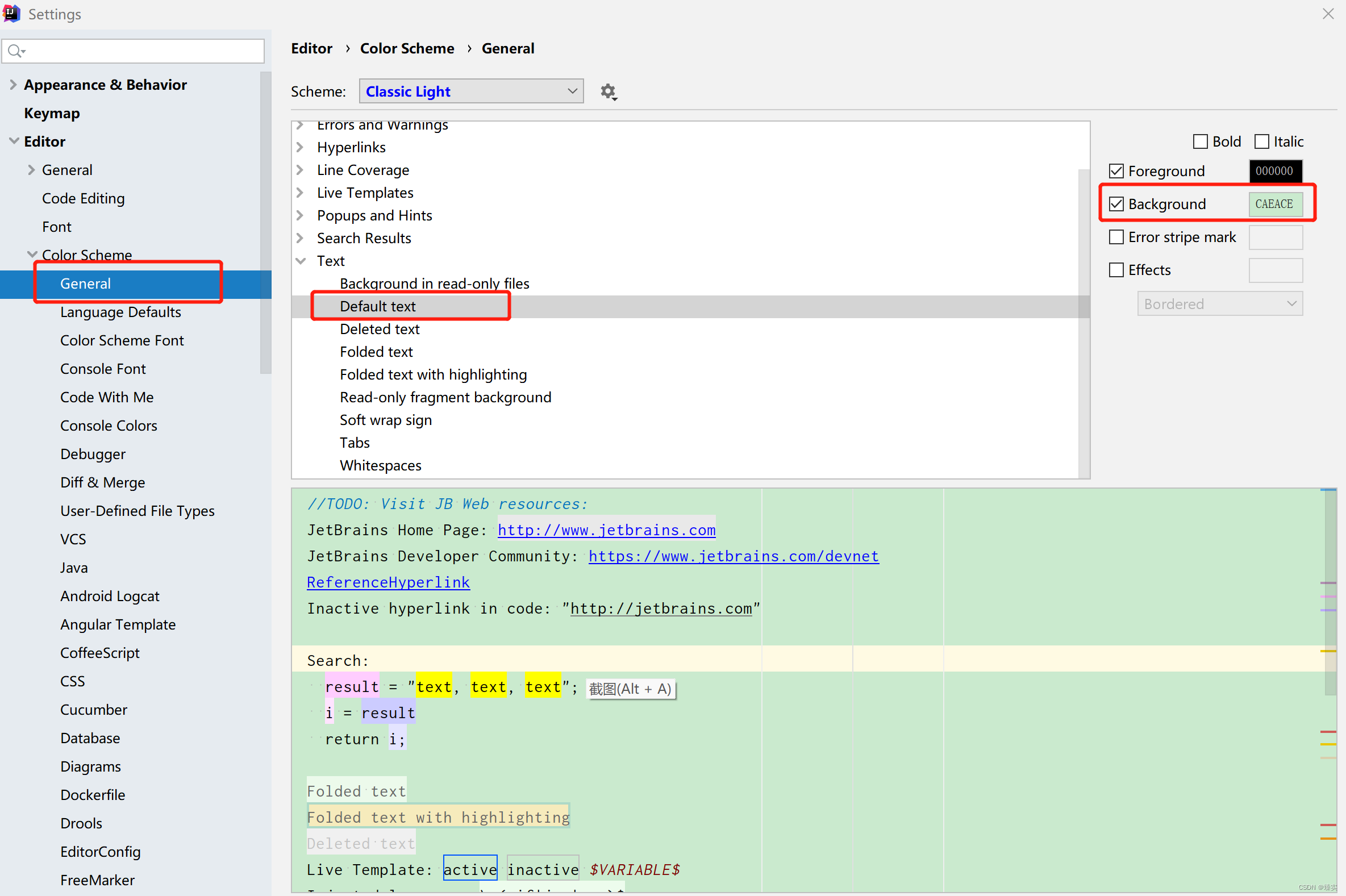Image resolution: width=1346 pixels, height=896 pixels.
Task: Close the Settings dialog
Action: pos(1328,14)
